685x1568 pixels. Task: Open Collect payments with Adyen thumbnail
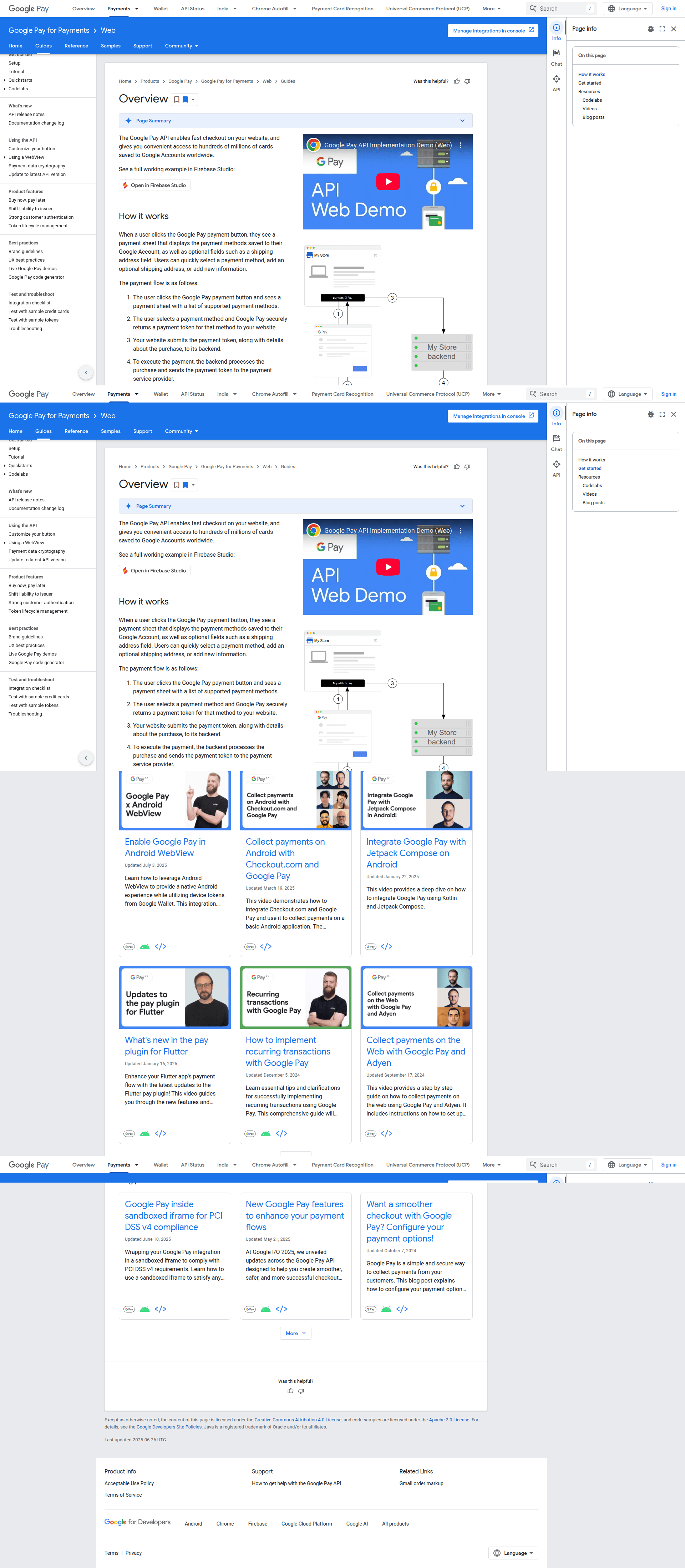tap(417, 997)
